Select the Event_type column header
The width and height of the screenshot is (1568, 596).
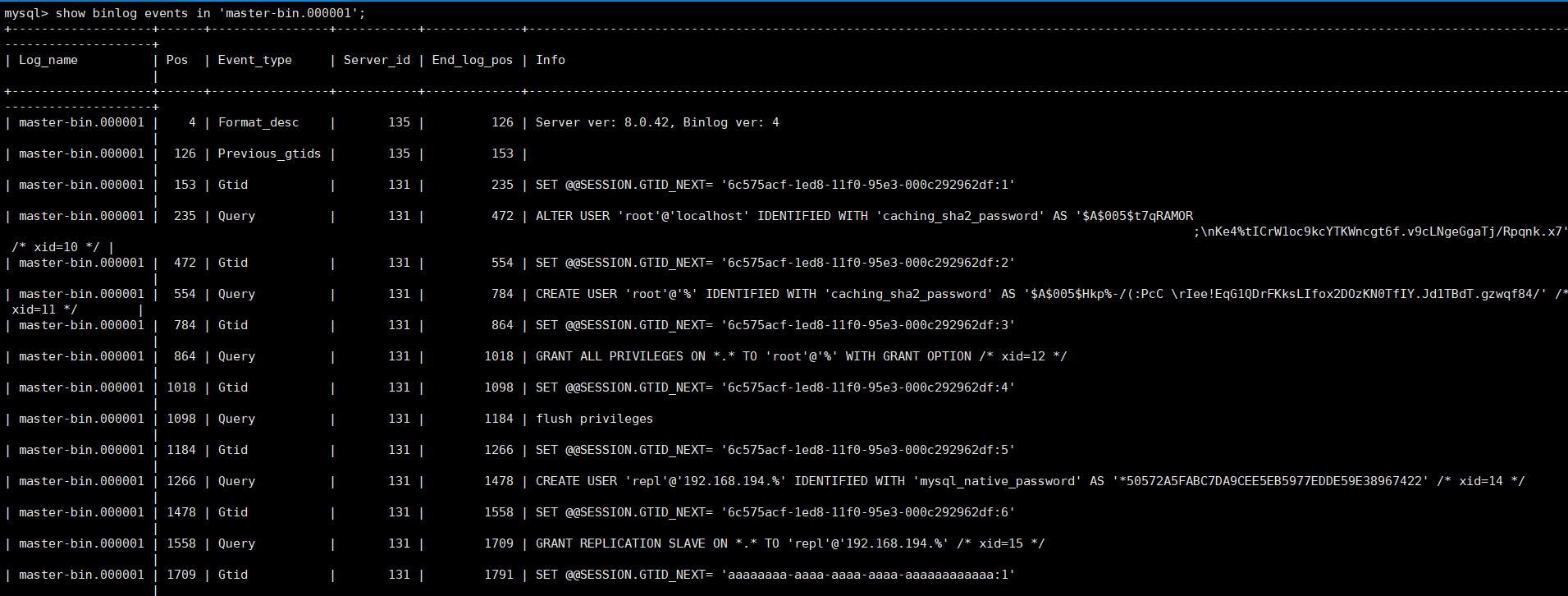[x=254, y=60]
